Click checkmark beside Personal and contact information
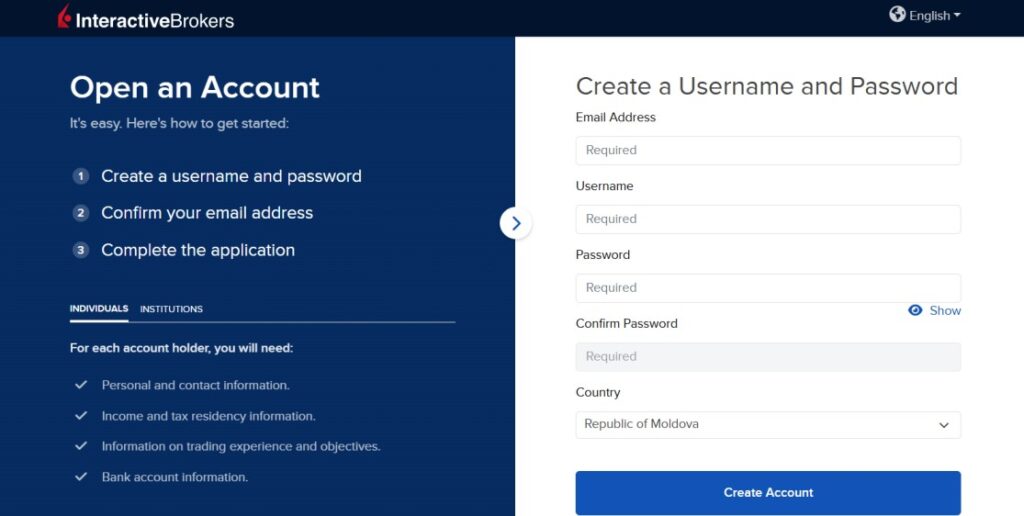 coord(81,385)
